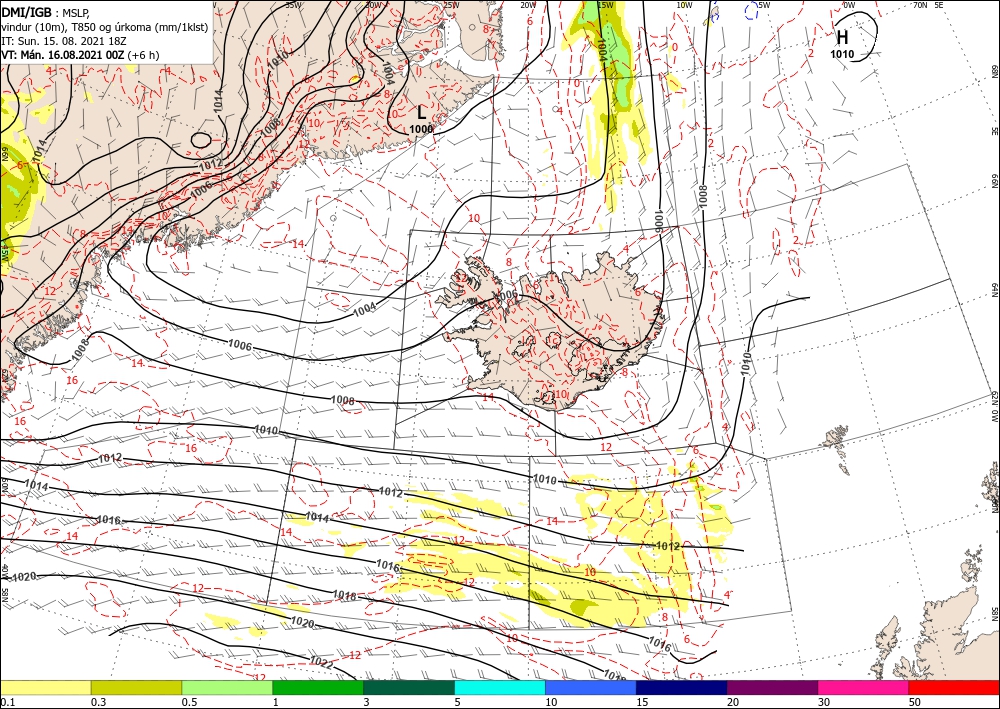Click the 25W longitude label on top edge
This screenshot has height=709, width=1000.
pos(451,5)
